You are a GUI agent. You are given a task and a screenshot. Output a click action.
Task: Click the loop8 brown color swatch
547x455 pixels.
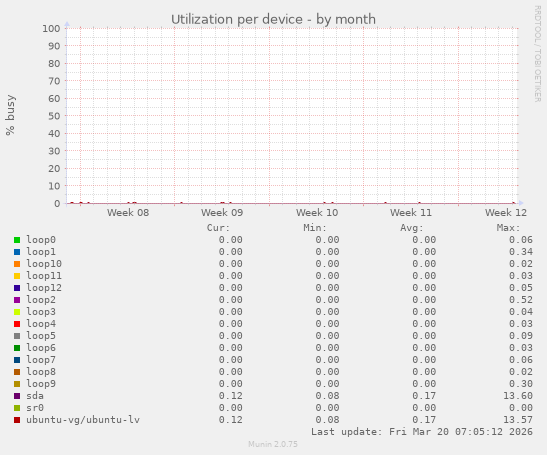[17, 372]
